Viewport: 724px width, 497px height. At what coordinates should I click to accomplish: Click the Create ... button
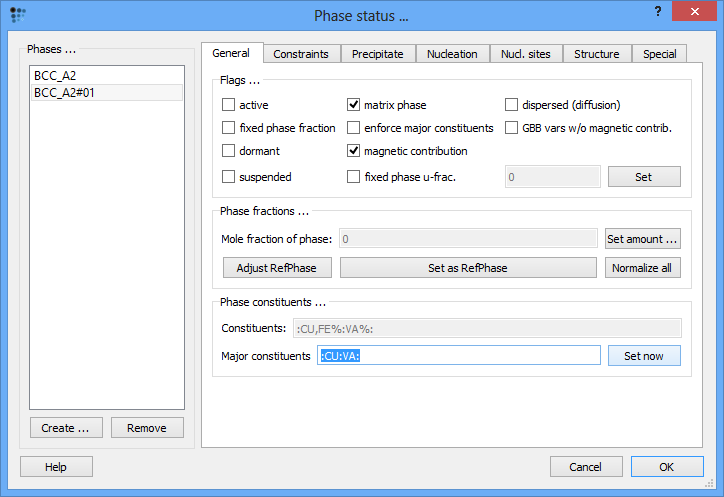pyautogui.click(x=66, y=428)
